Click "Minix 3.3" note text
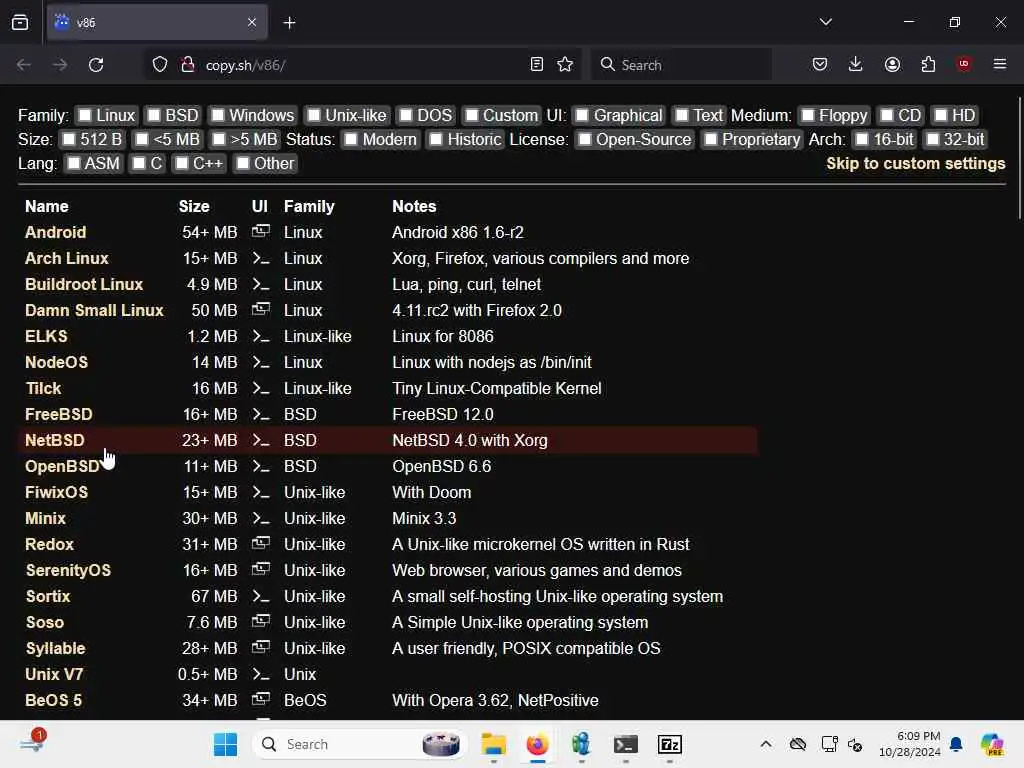Screen dimensions: 1024x768 click(x=424, y=518)
